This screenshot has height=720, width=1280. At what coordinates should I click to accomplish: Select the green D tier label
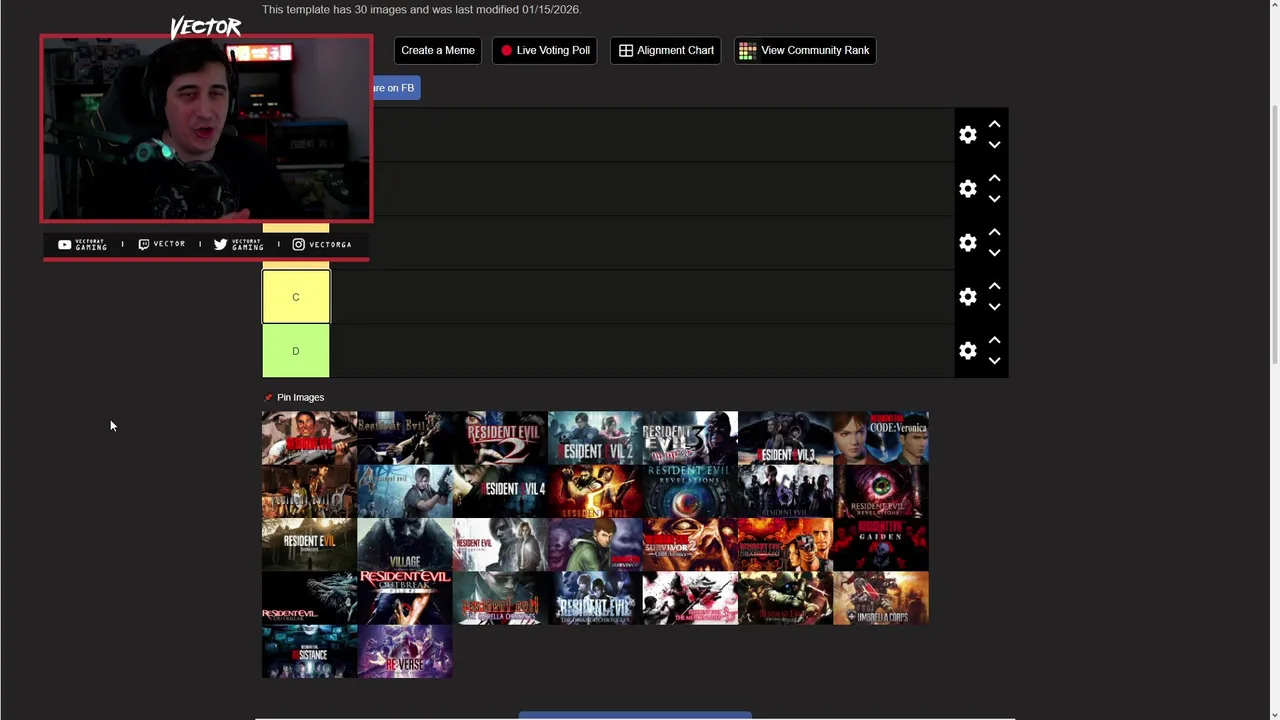pyautogui.click(x=296, y=351)
